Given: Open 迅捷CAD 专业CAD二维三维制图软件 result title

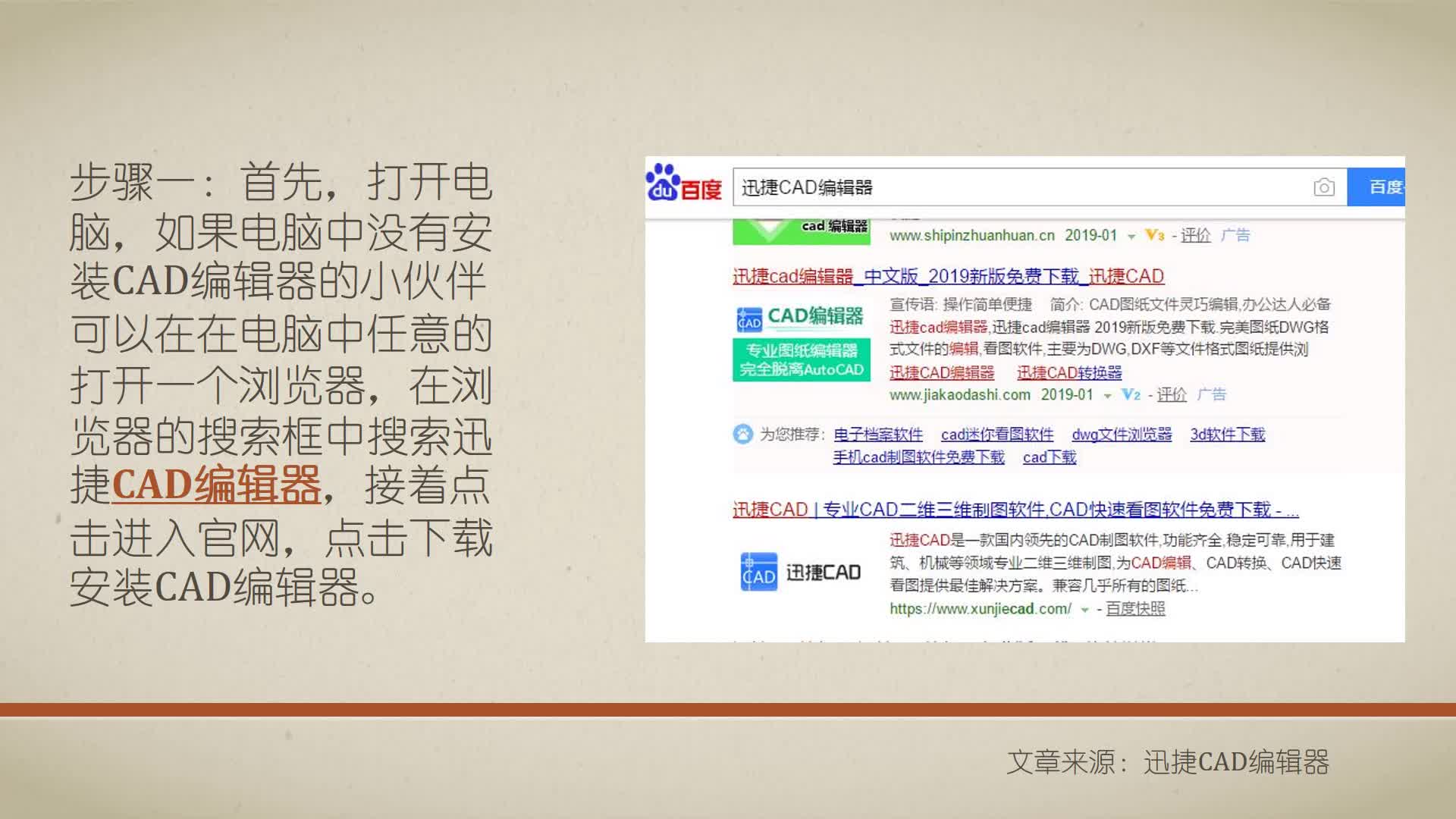Looking at the screenshot, I should [1015, 510].
